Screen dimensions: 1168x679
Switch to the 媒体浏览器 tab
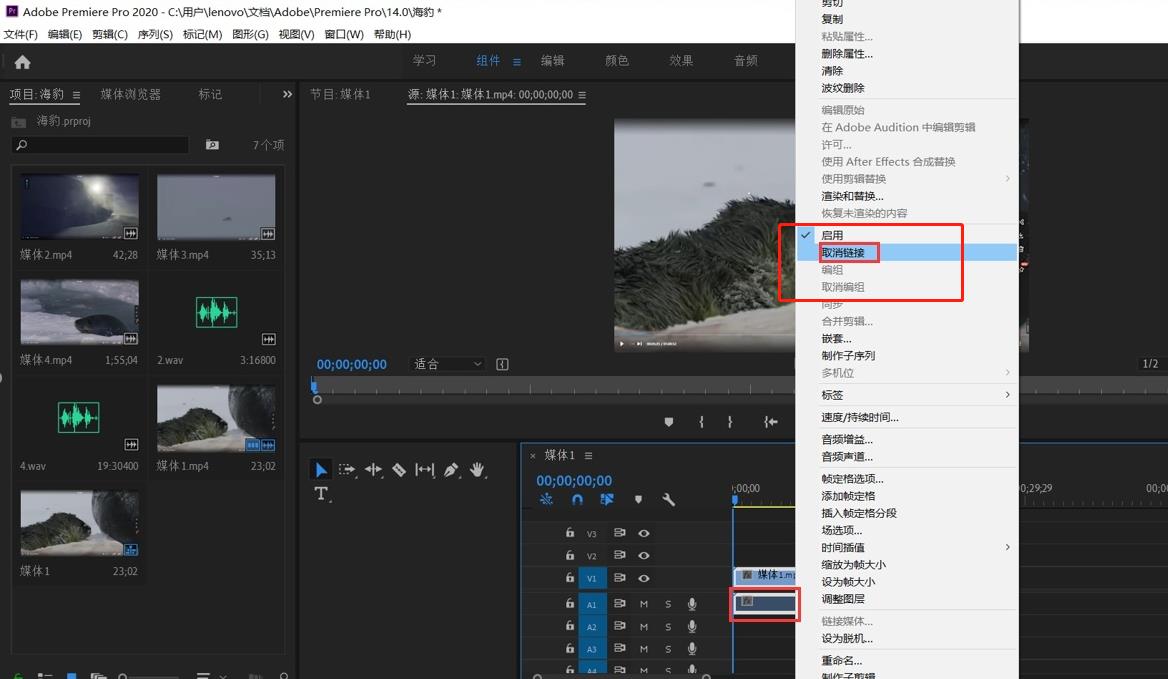(130, 94)
